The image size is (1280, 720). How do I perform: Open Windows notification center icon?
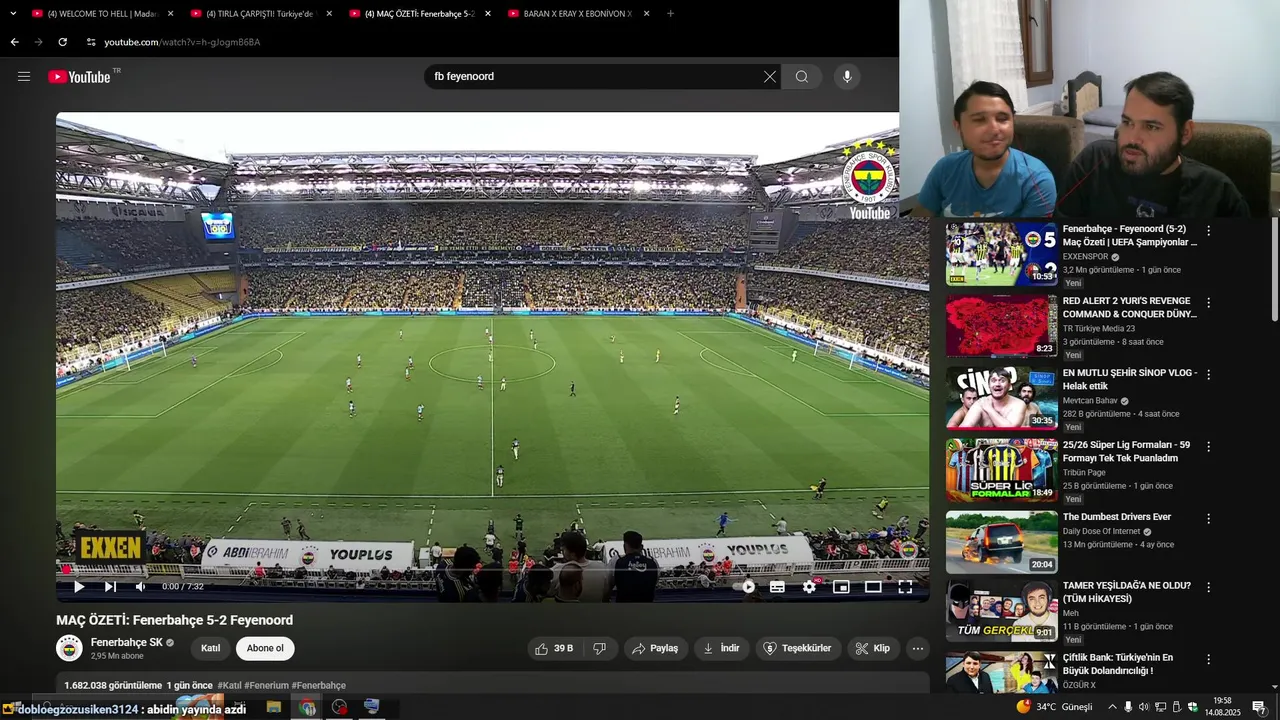[1258, 707]
